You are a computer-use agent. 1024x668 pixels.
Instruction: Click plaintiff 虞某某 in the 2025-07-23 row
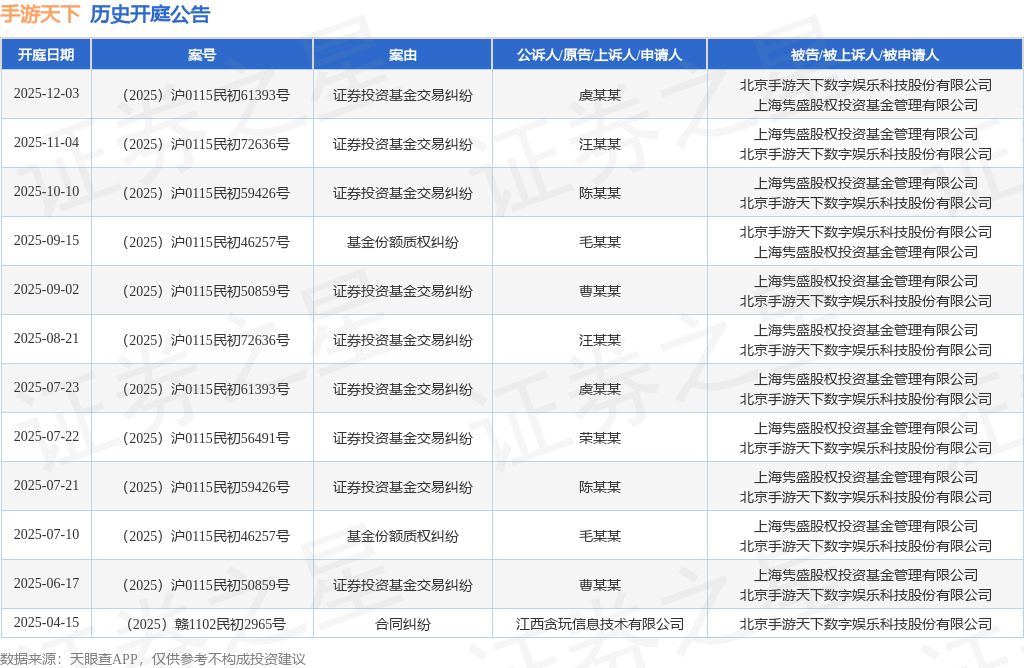pos(600,389)
